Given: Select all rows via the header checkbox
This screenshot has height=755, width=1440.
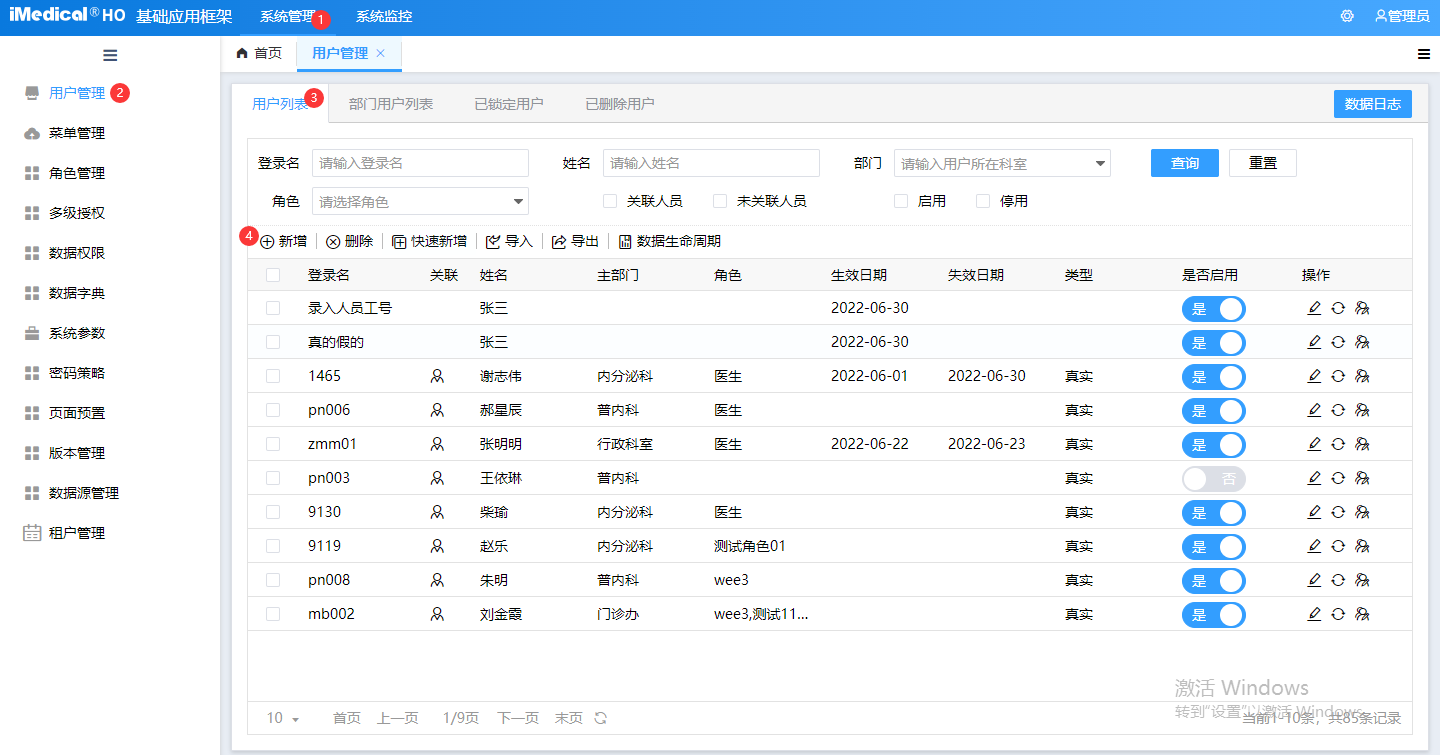Looking at the screenshot, I should click(273, 275).
